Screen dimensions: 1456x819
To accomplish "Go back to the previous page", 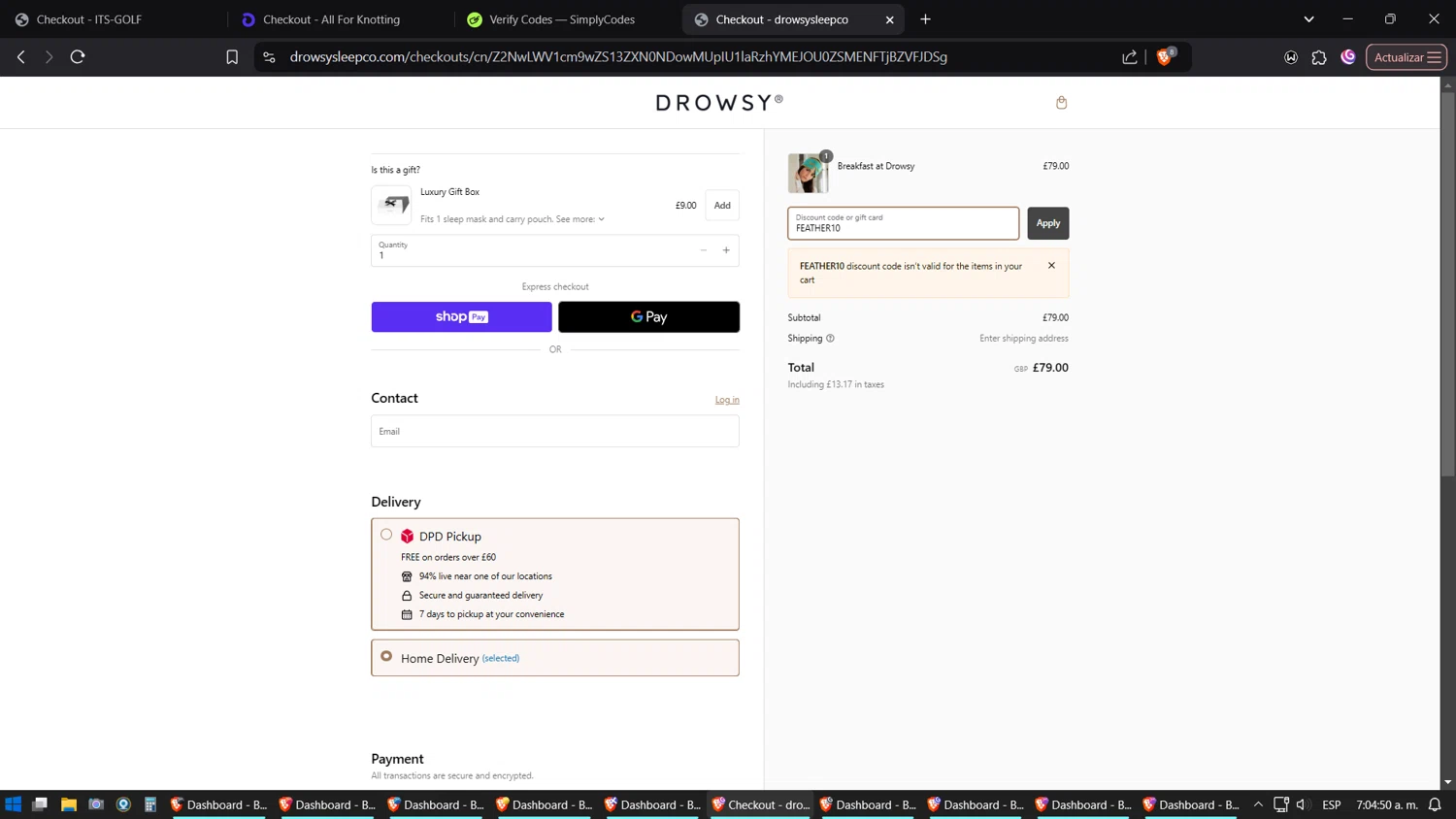I will tap(21, 57).
